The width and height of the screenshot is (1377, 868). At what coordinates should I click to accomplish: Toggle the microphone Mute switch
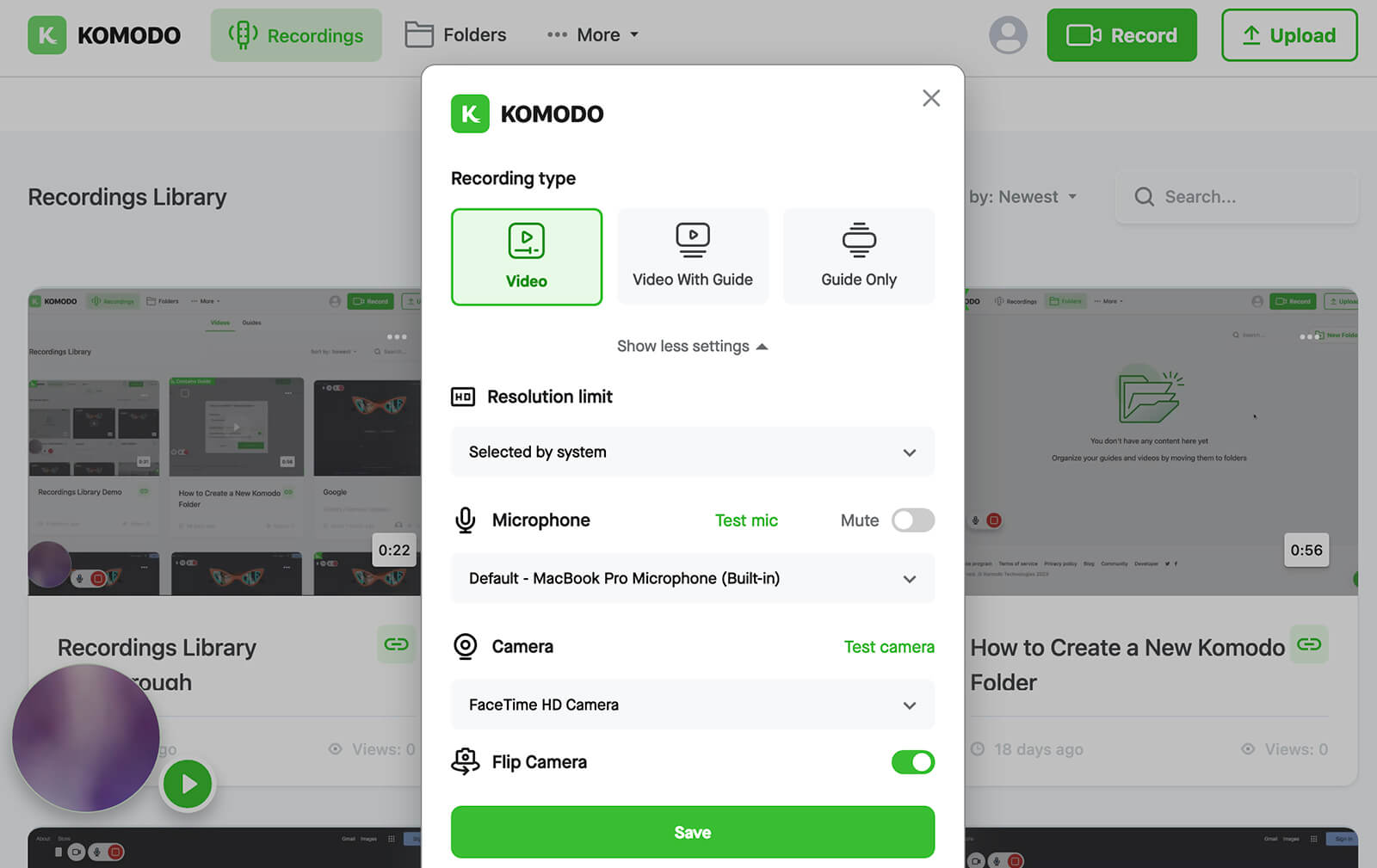(913, 520)
